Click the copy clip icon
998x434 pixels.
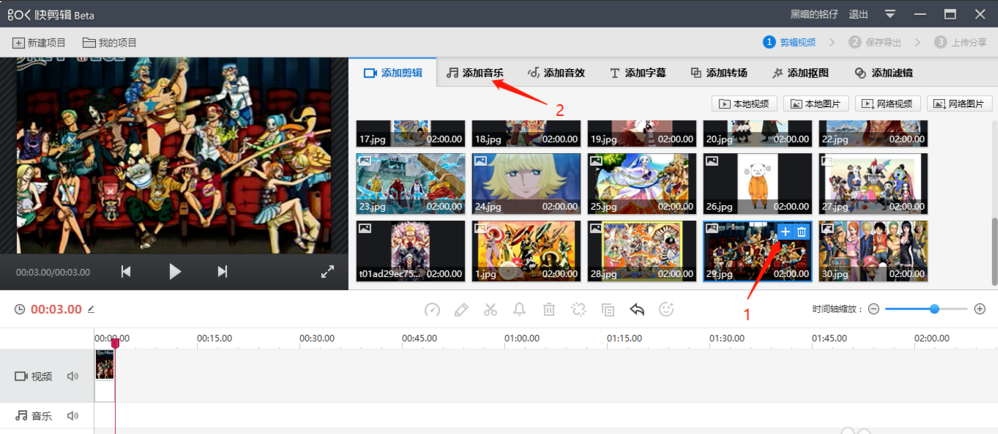[x=608, y=310]
